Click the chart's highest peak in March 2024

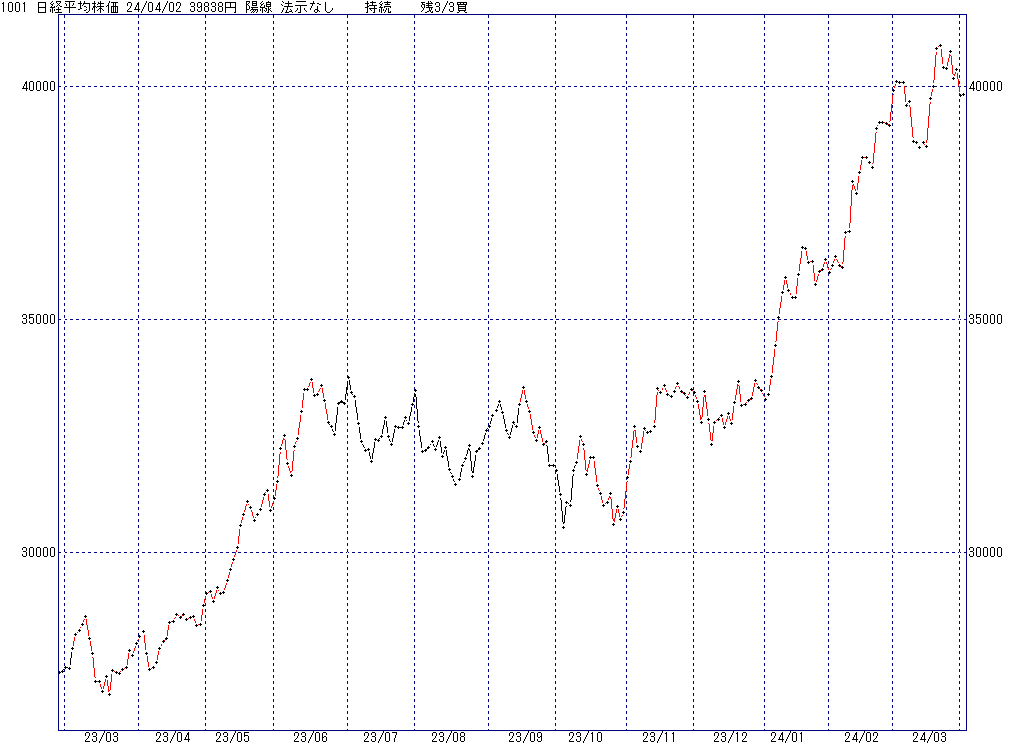(x=939, y=46)
